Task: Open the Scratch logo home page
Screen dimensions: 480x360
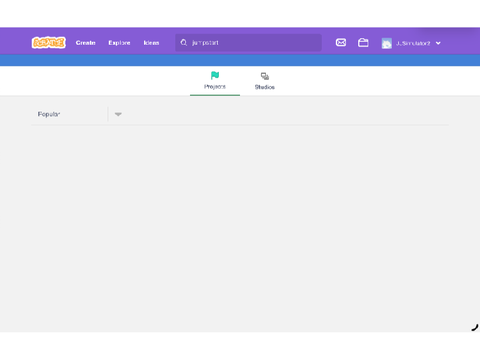Action: click(x=49, y=43)
